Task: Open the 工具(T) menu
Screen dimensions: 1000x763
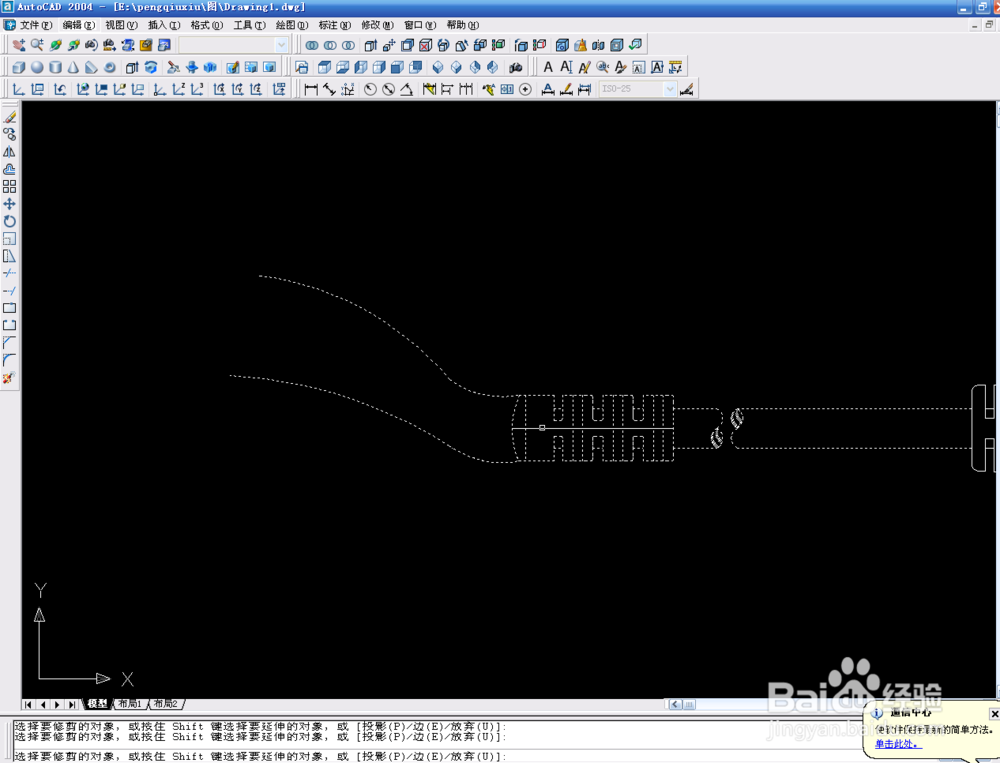Action: pyautogui.click(x=249, y=25)
